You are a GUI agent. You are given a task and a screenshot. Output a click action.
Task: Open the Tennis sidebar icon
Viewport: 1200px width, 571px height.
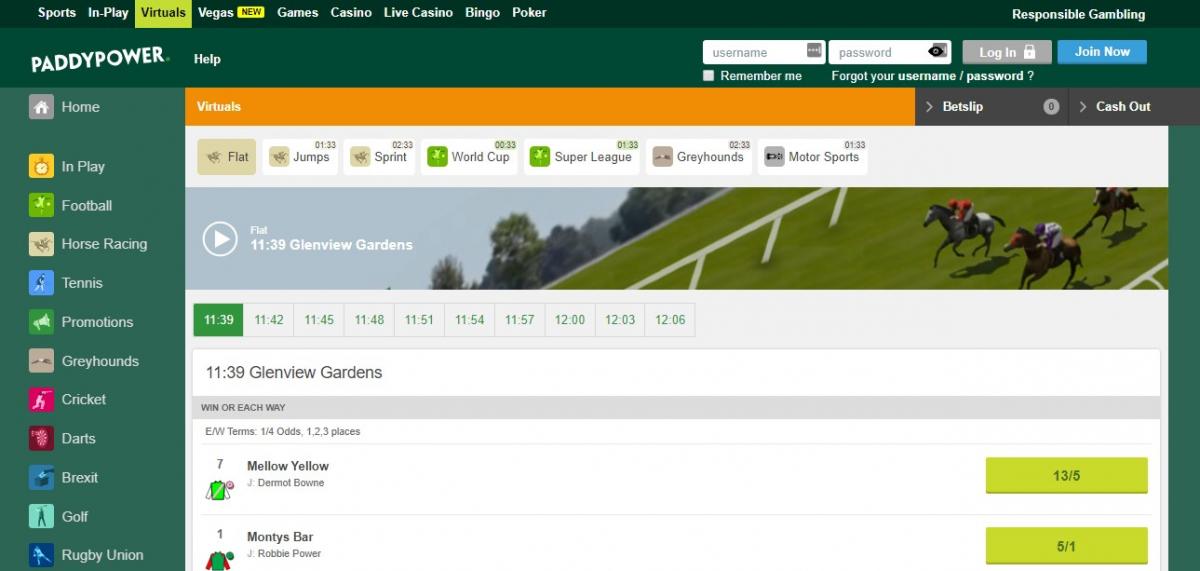(x=41, y=283)
